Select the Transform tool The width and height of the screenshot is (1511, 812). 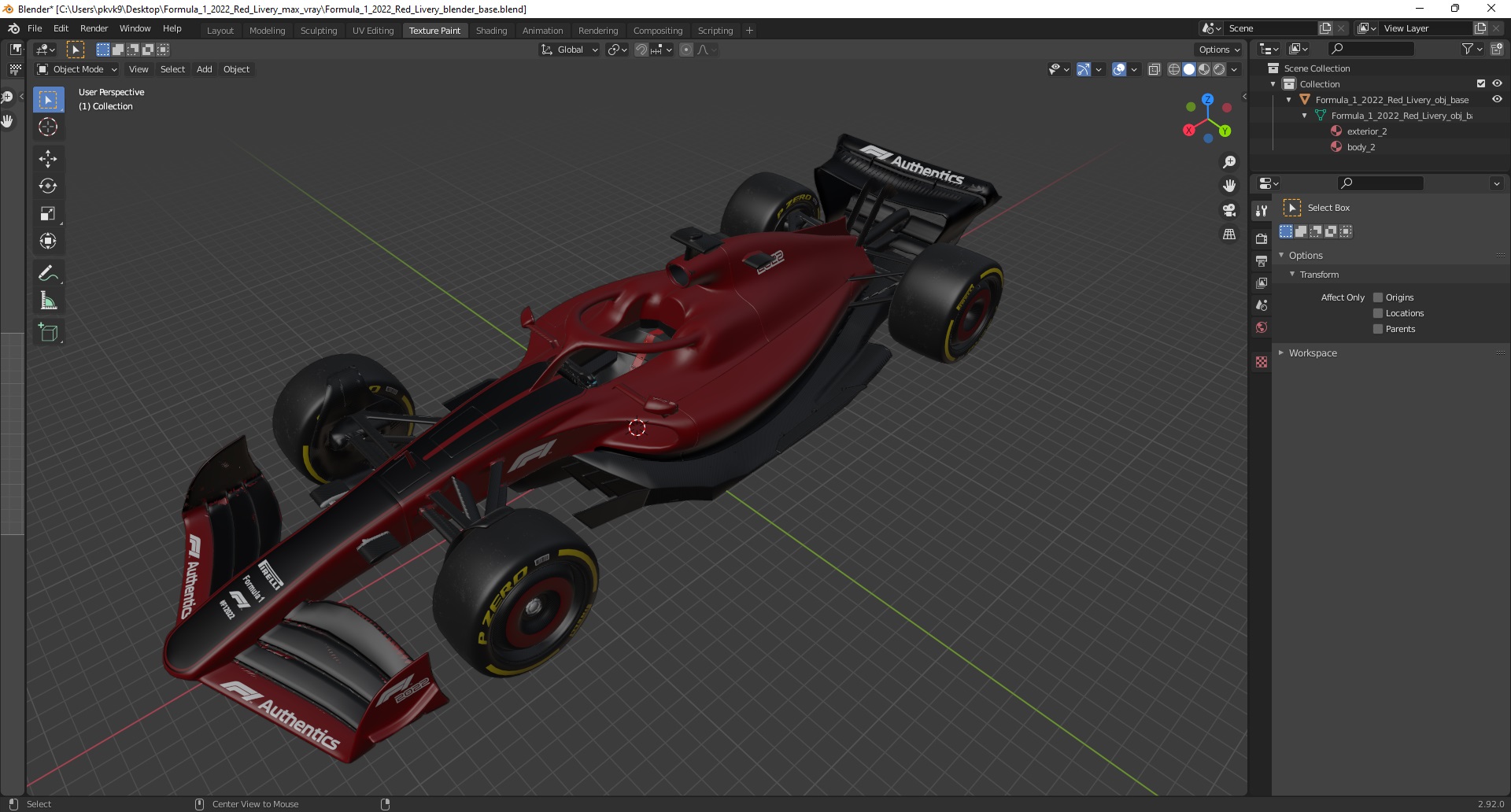[48, 242]
